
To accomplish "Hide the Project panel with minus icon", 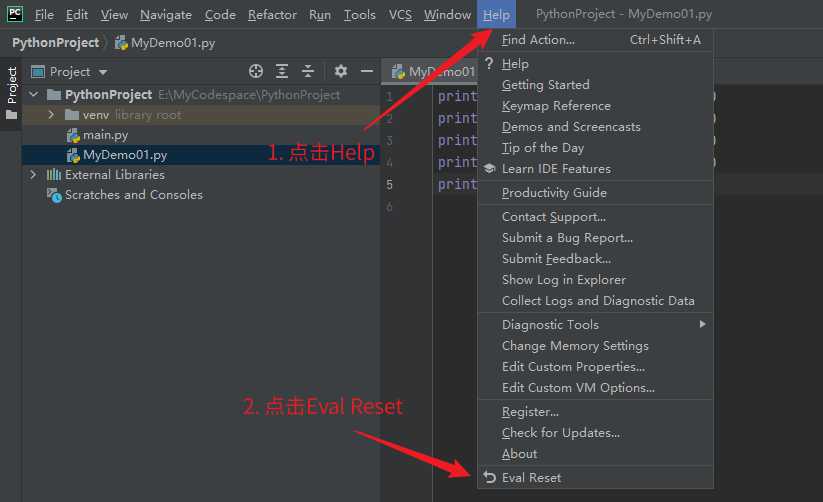I will coord(366,71).
